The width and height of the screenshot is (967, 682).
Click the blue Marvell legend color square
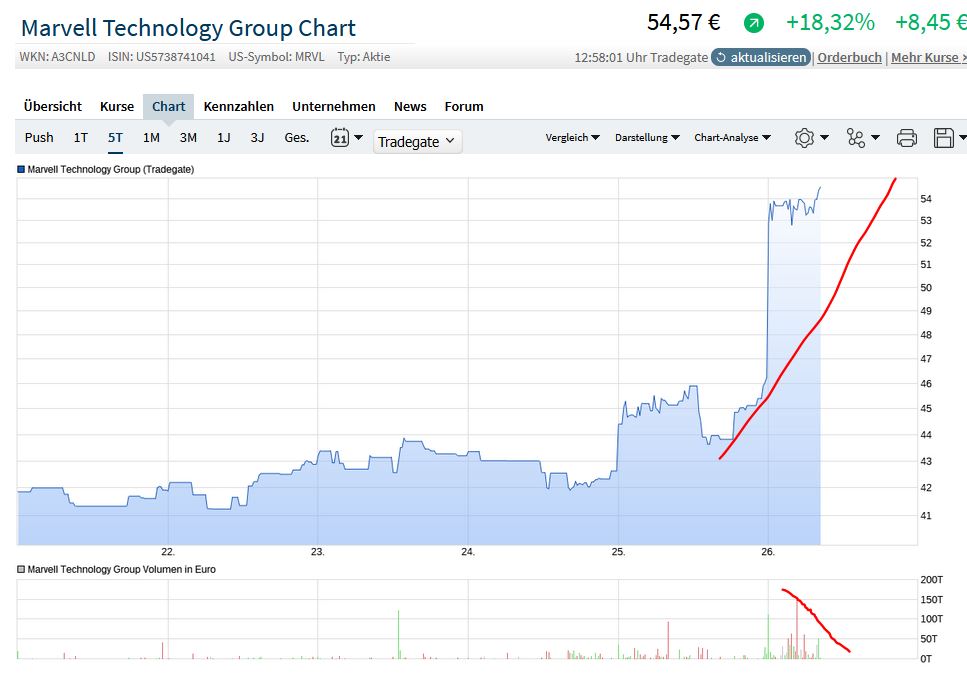point(21,170)
